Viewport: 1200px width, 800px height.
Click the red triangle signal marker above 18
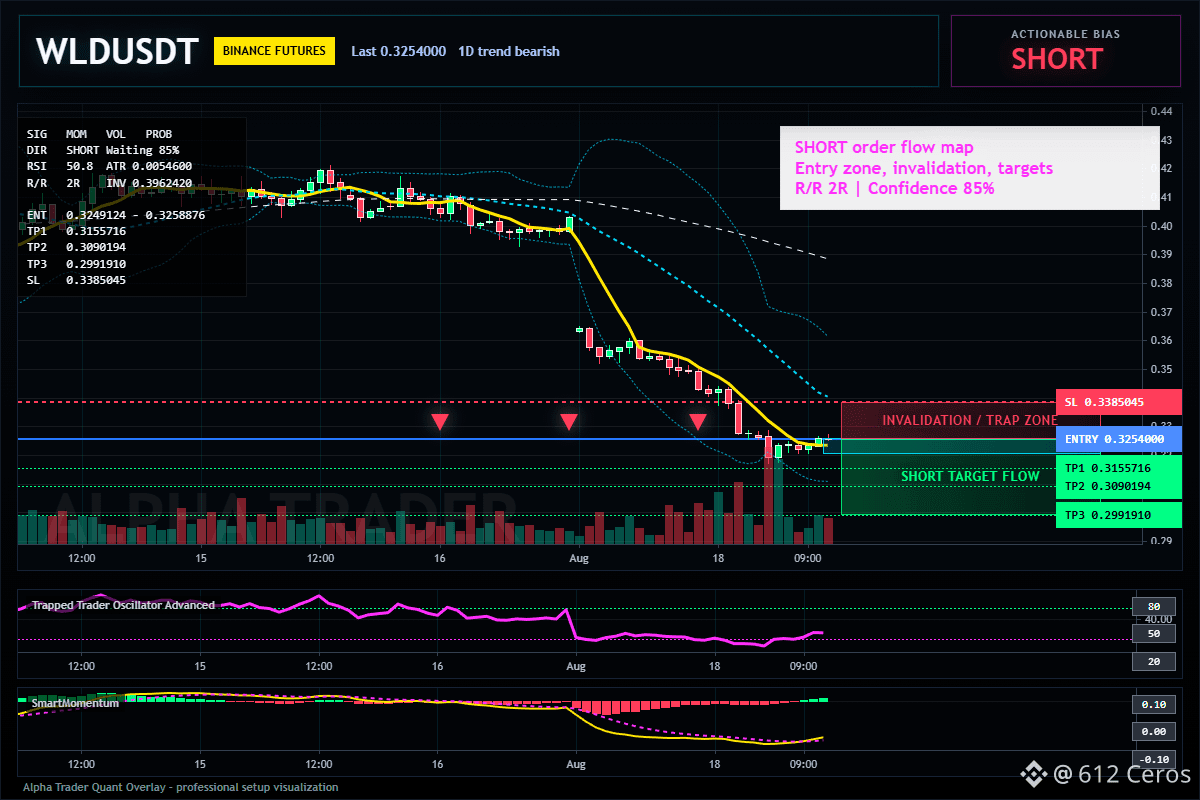pyautogui.click(x=698, y=422)
